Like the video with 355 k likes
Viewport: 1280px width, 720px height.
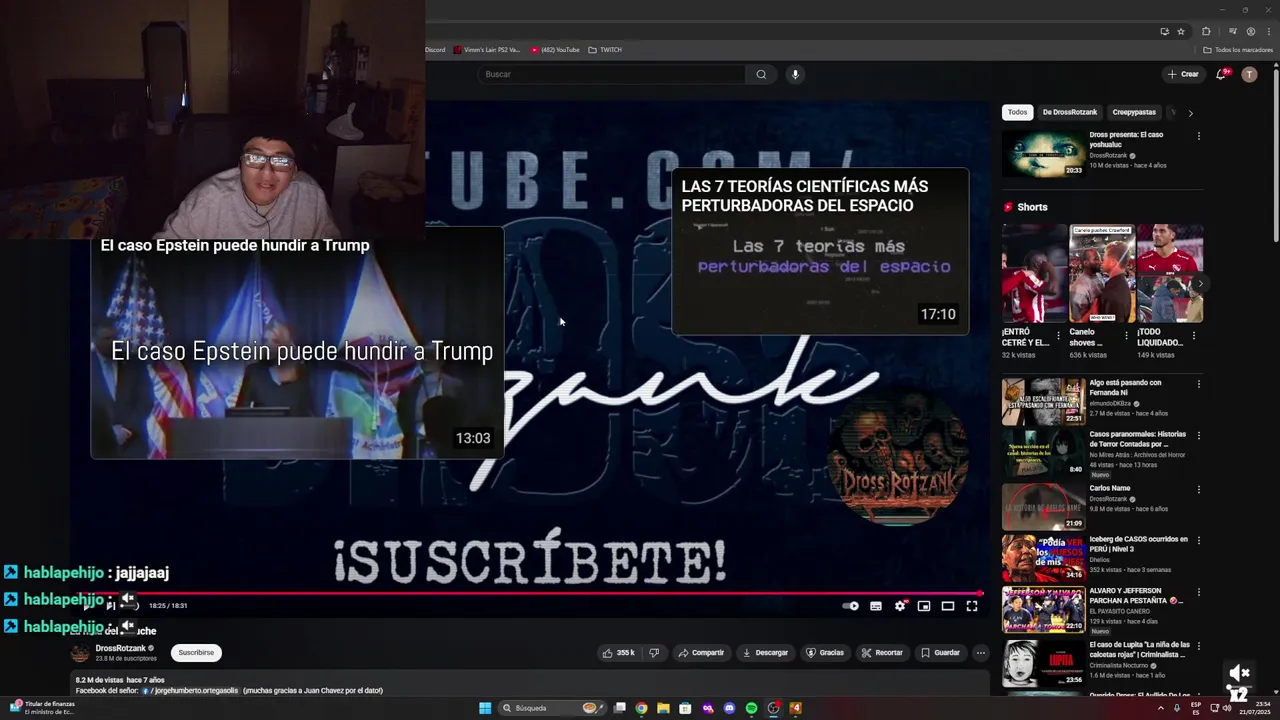tap(618, 653)
